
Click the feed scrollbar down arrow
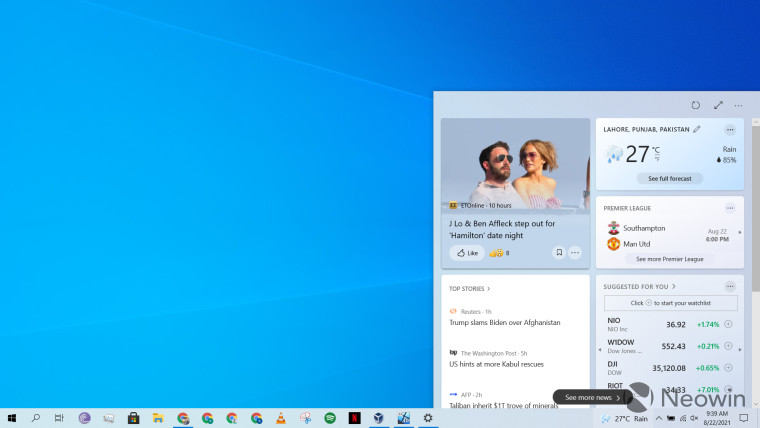pyautogui.click(x=756, y=403)
